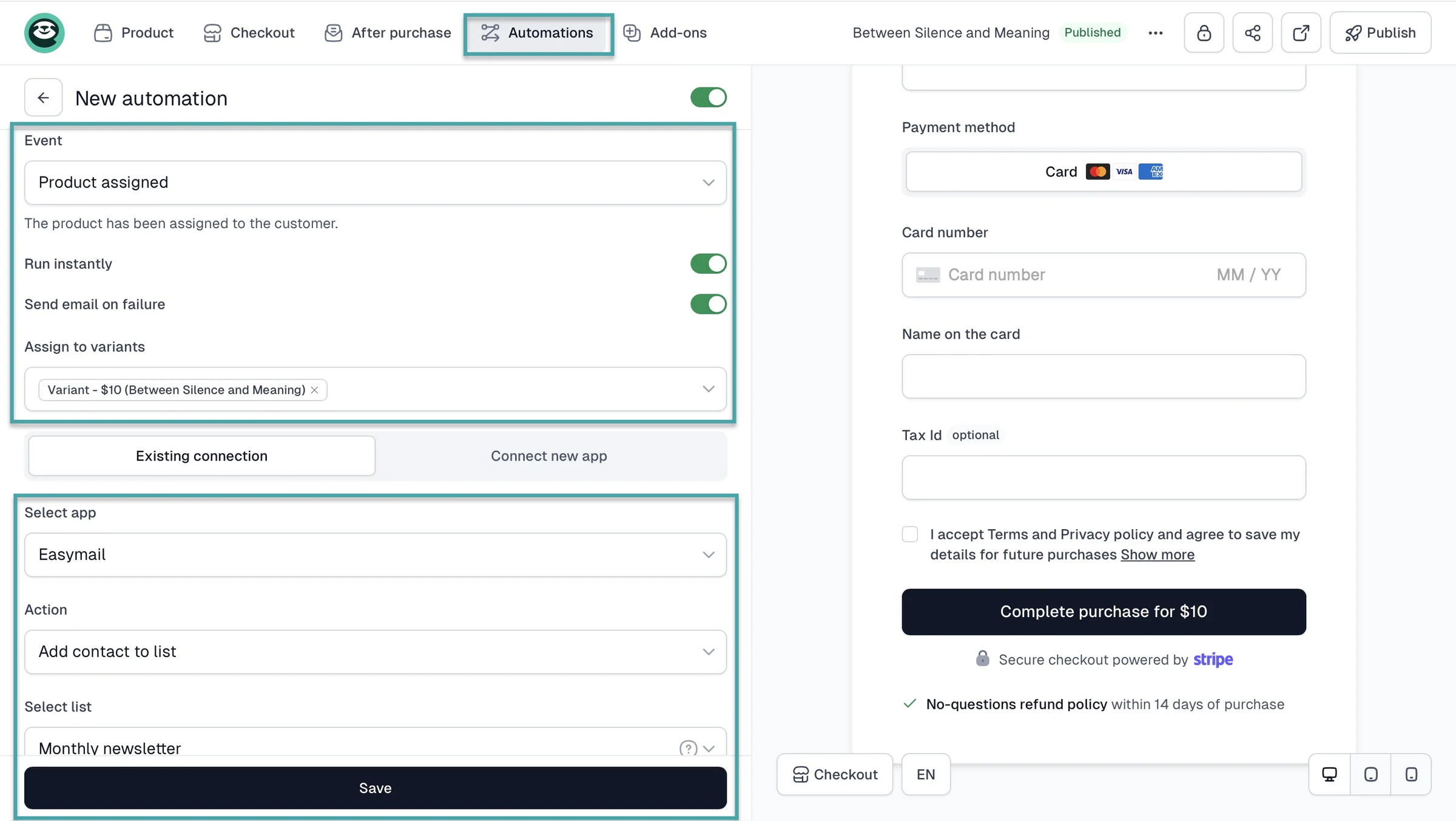This screenshot has width=1456, height=821.
Task: Click the American Express logo icon
Action: 1151,172
